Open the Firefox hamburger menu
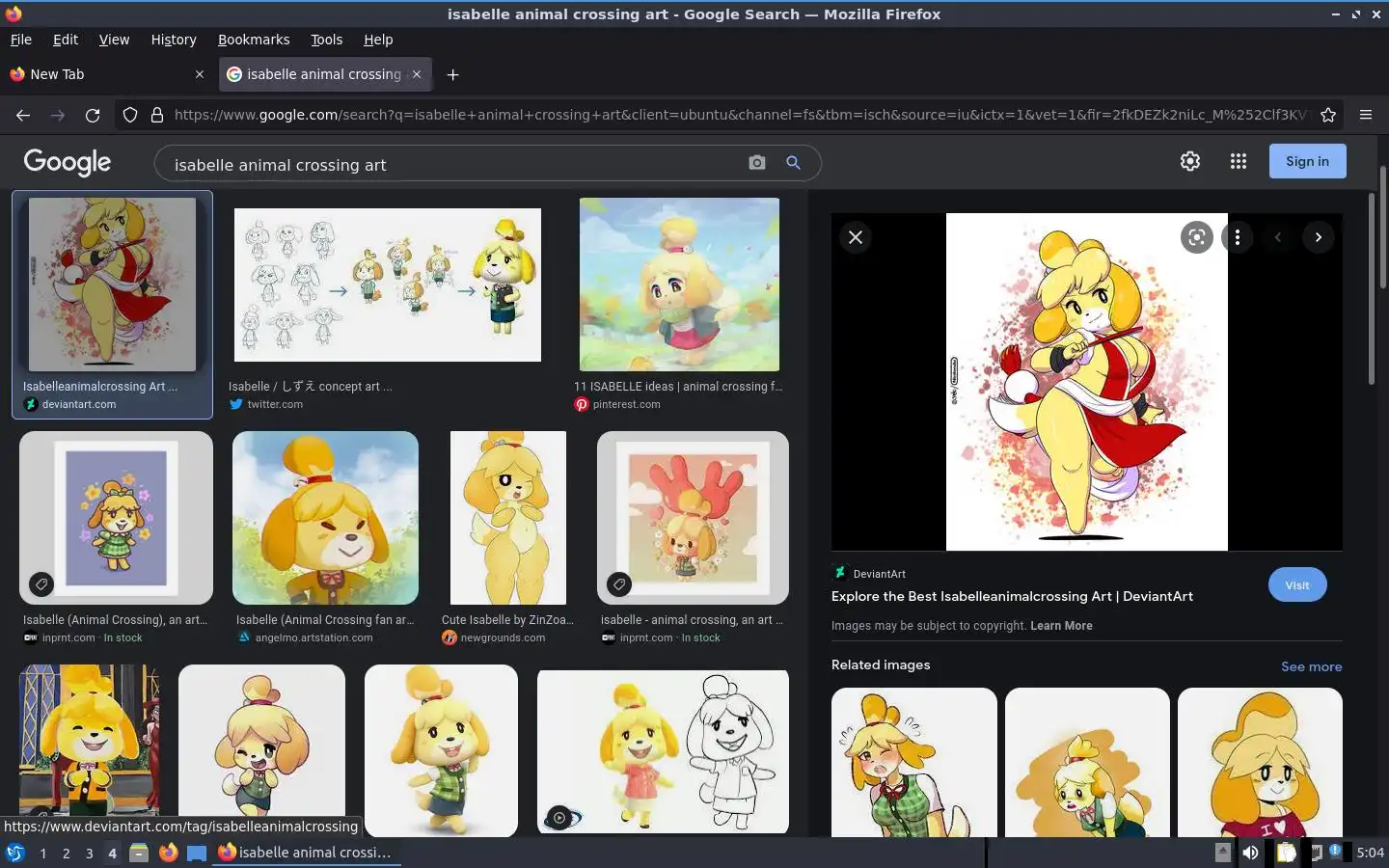 pyautogui.click(x=1366, y=115)
